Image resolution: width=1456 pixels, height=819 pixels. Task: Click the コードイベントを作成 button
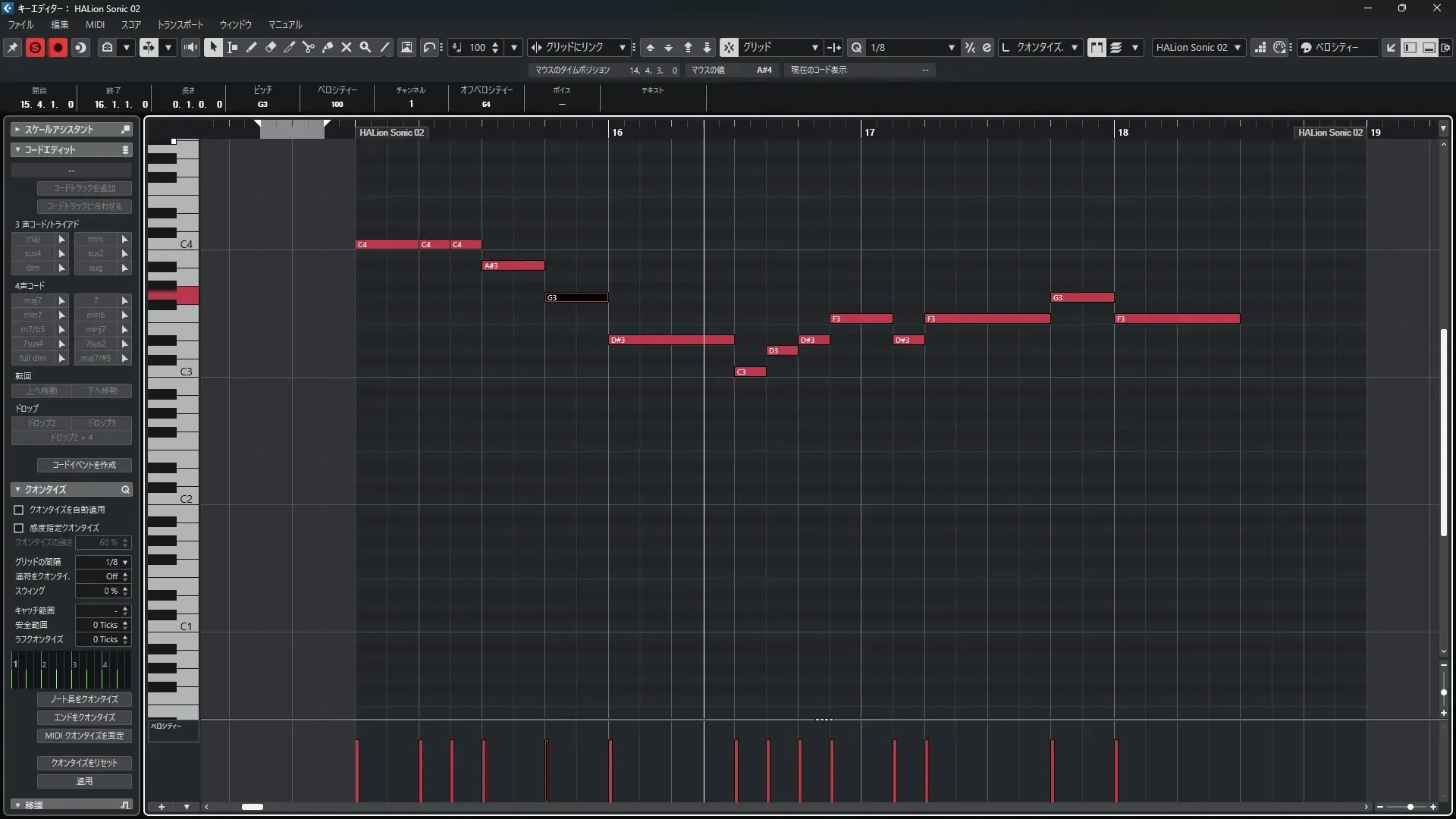tap(84, 465)
